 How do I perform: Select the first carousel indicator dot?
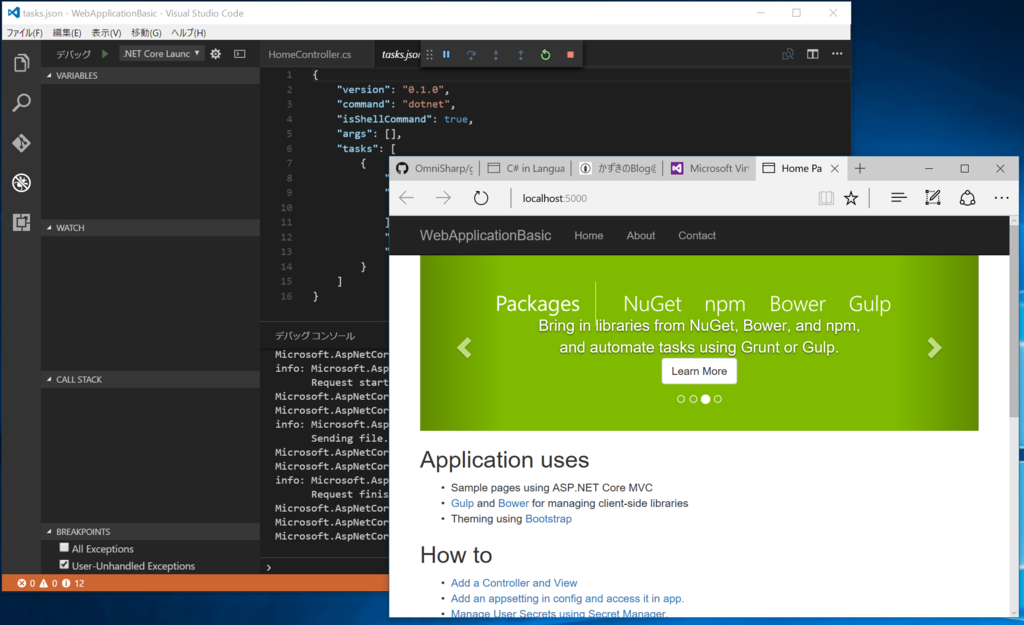click(681, 399)
